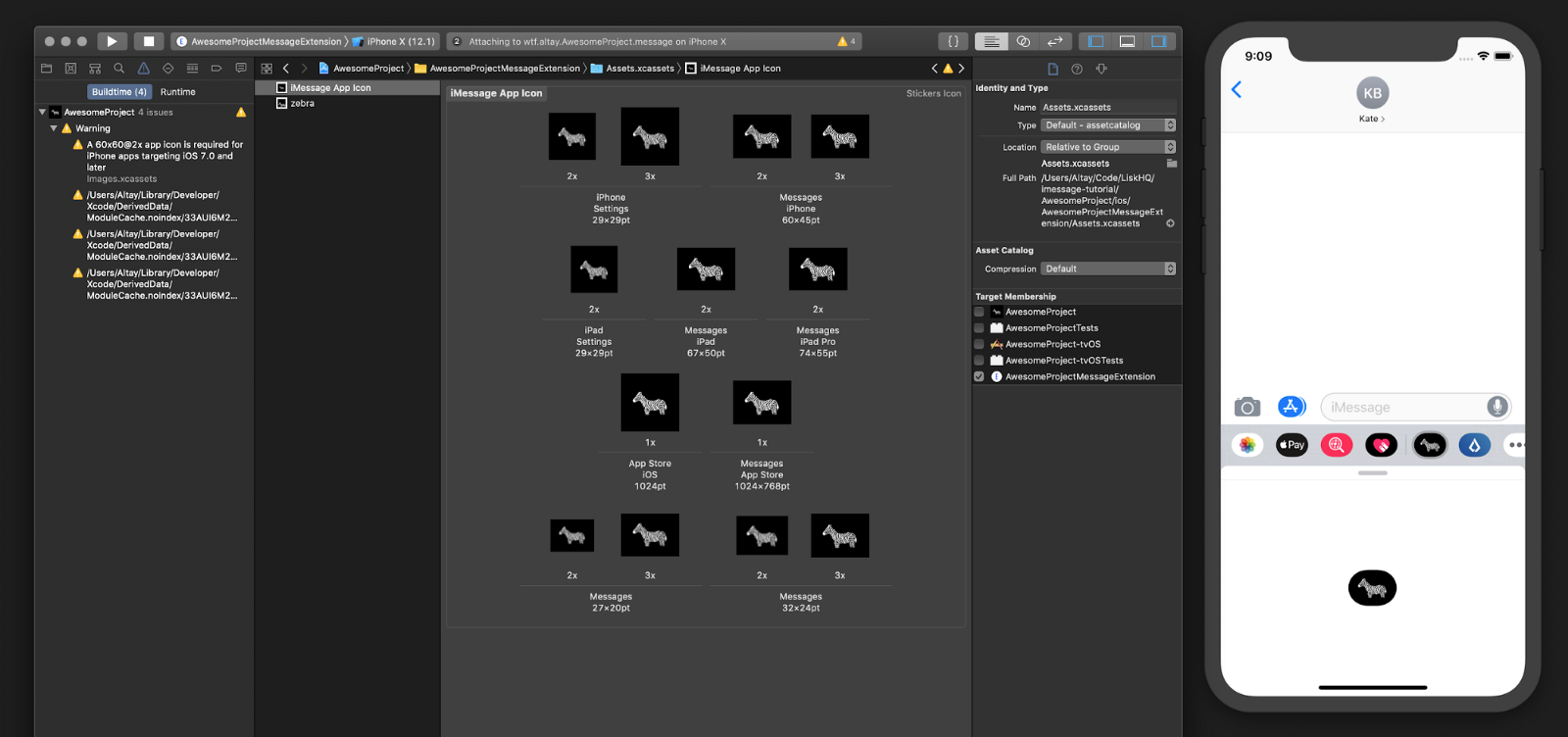Uncheck AwesomeProjectMessageExtension target membership
Image resolution: width=1568 pixels, height=737 pixels.
pyautogui.click(x=979, y=376)
